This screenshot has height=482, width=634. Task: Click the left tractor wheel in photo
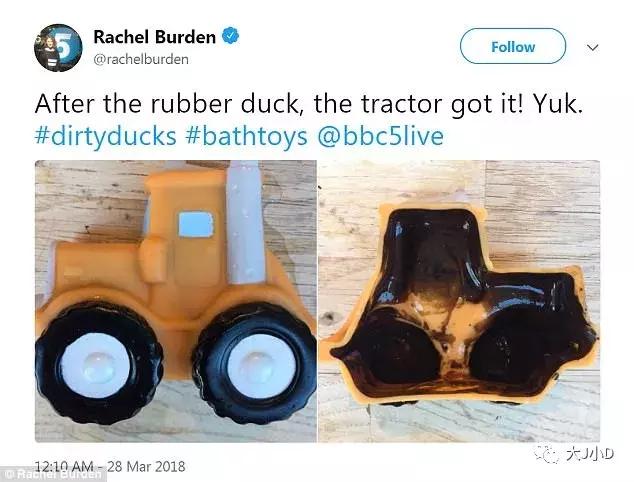[x=98, y=363]
